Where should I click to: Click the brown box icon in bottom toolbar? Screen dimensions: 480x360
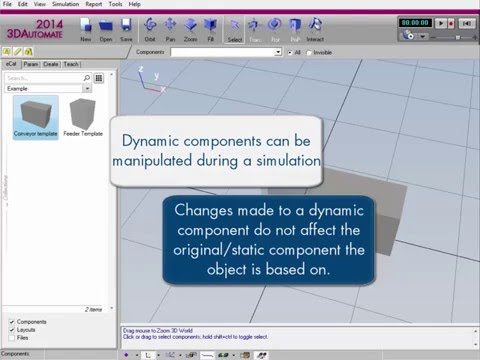(245, 355)
